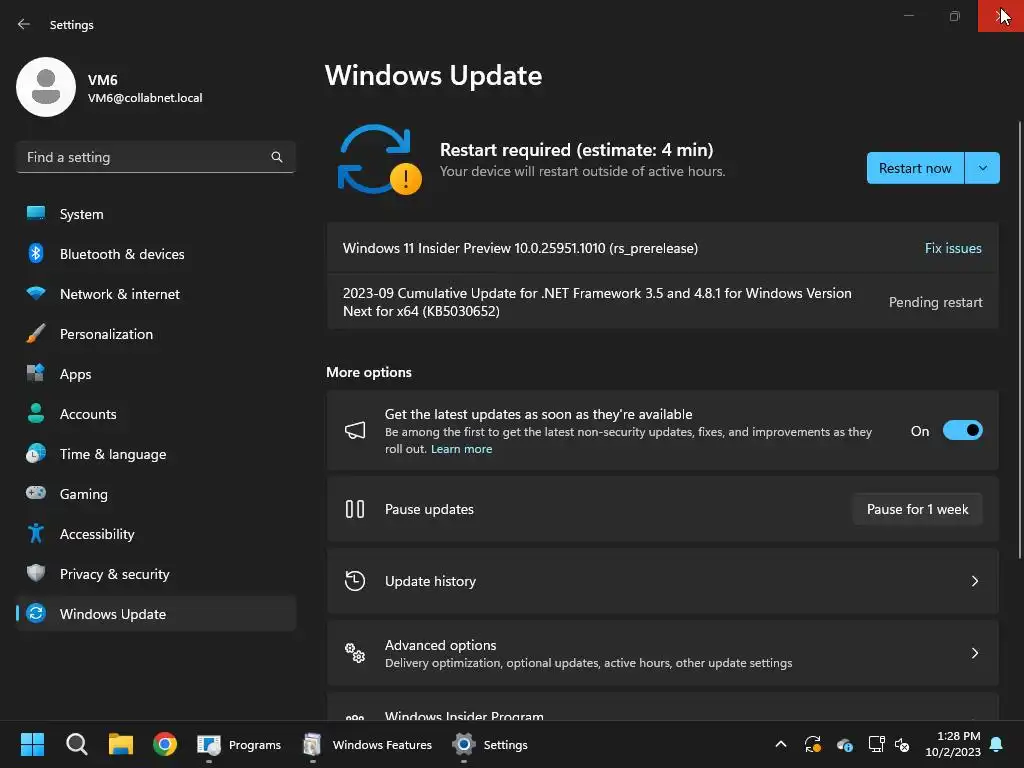Expand the Restart now dropdown arrow
Viewport: 1024px width, 768px height.
pyautogui.click(x=982, y=168)
